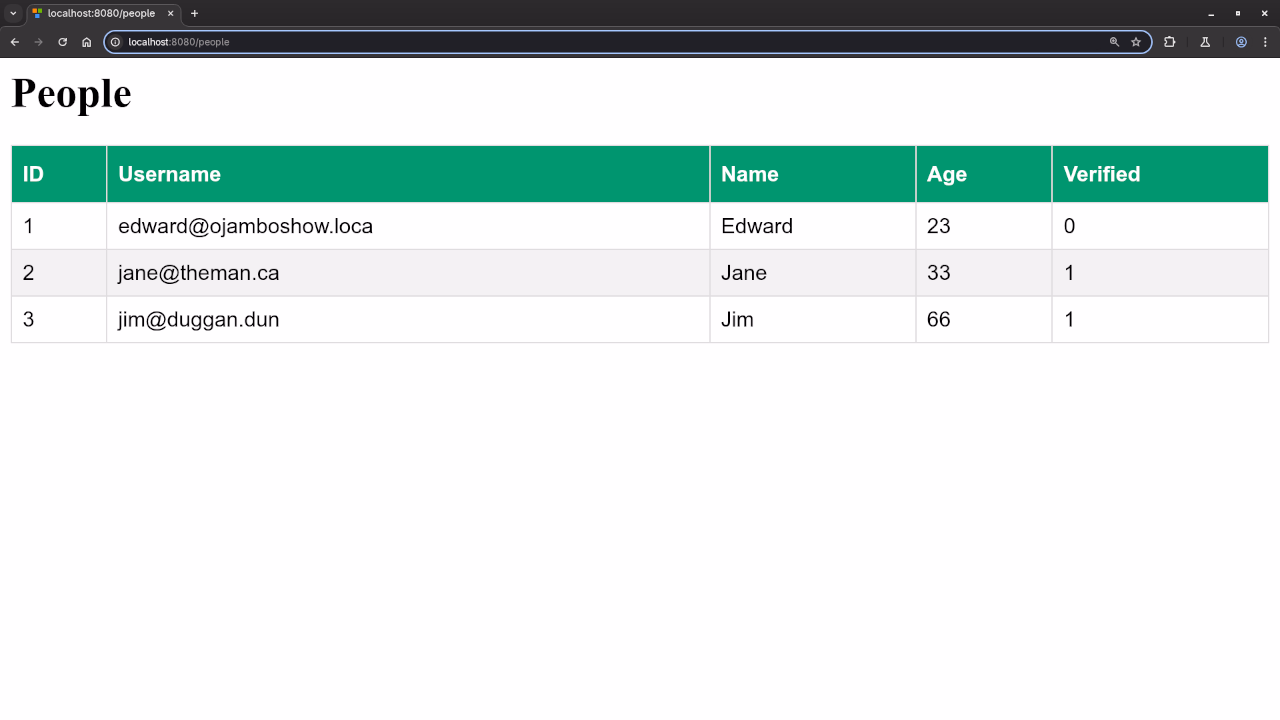Open a new tab with plus

[194, 14]
